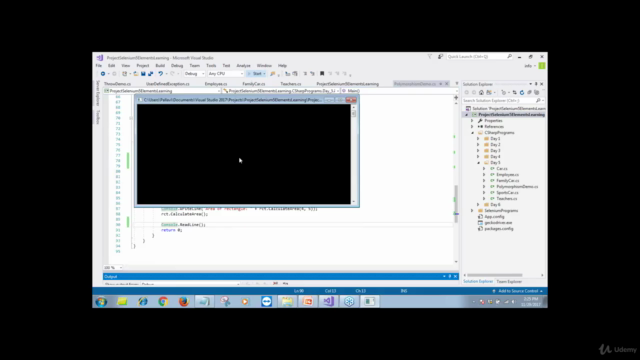Click the Find in Files toolbar icon
The height and width of the screenshot is (360, 640).
(x=273, y=74)
